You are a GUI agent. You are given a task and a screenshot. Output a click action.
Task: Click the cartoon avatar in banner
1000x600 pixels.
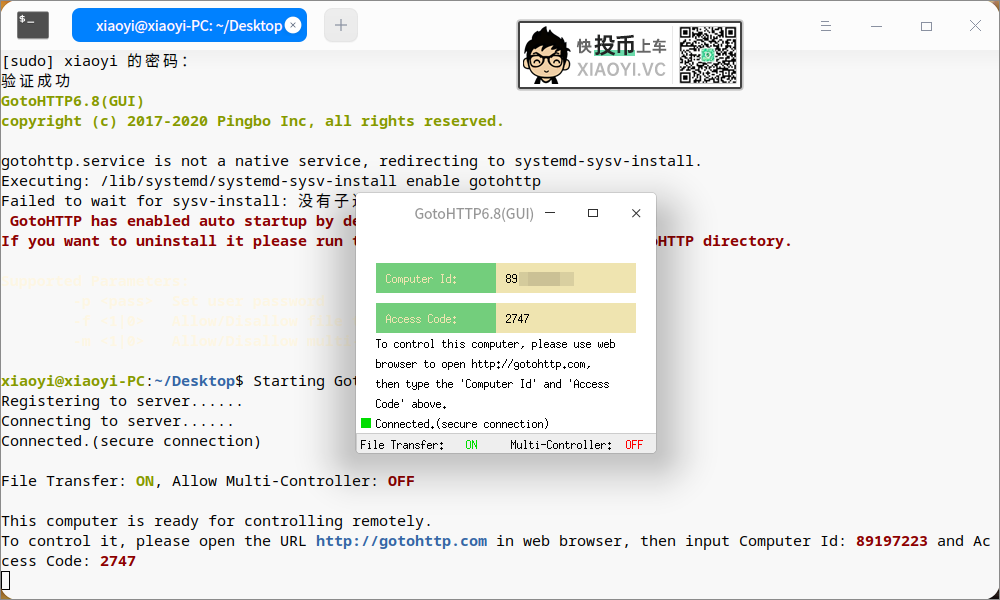546,55
